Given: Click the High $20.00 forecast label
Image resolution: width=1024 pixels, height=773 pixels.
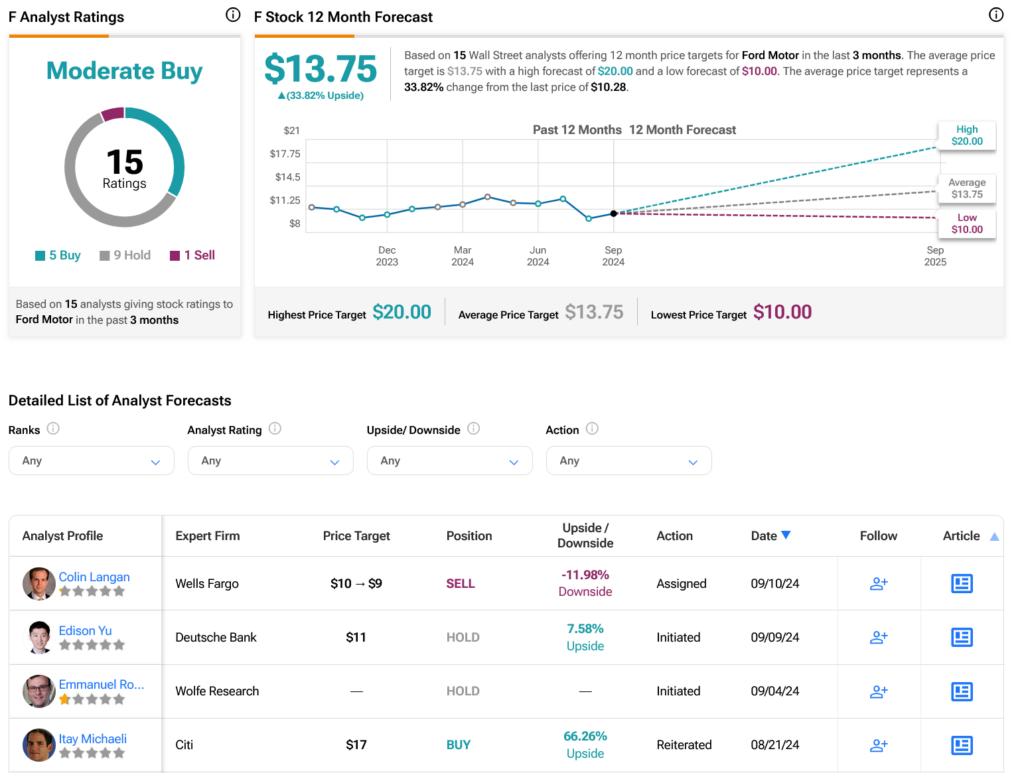Looking at the screenshot, I should tap(967, 135).
